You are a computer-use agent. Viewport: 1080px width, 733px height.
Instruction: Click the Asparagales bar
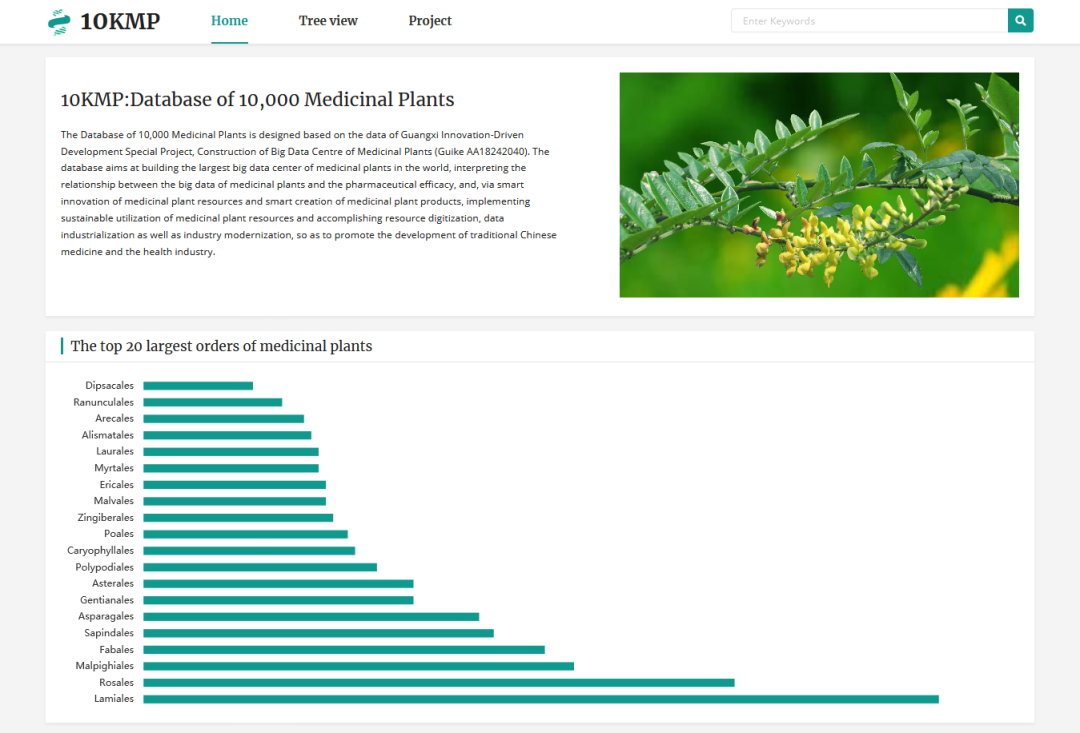(x=311, y=617)
